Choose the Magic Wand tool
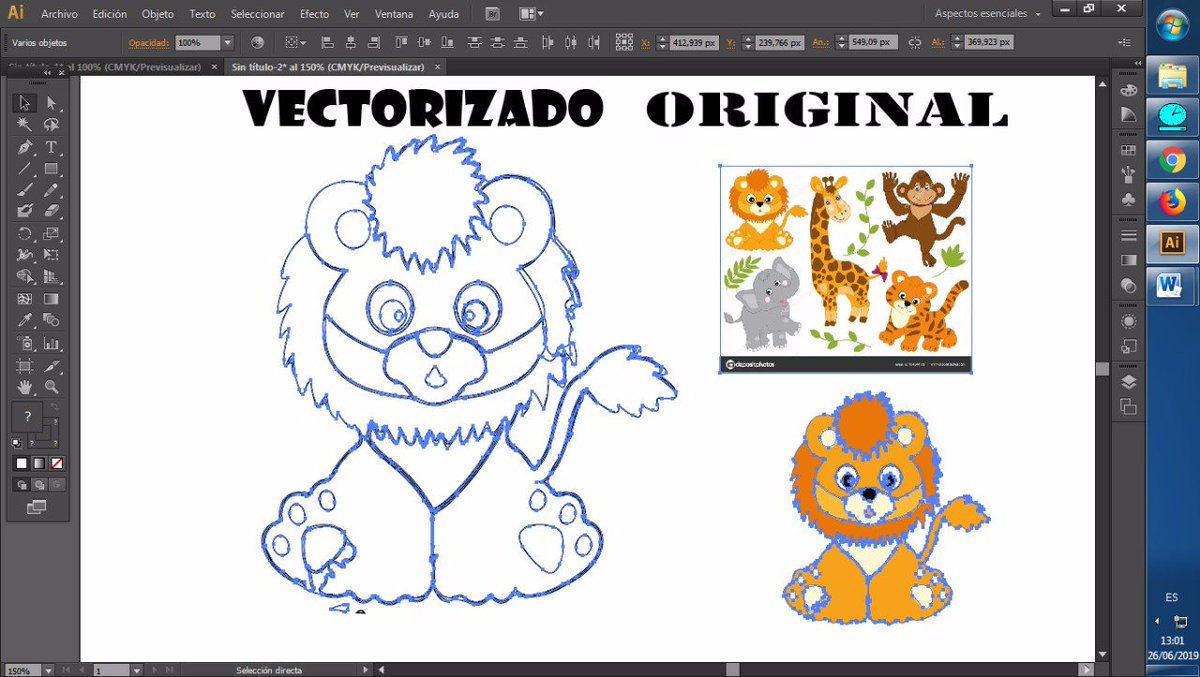The height and width of the screenshot is (677, 1200). click(x=25, y=125)
